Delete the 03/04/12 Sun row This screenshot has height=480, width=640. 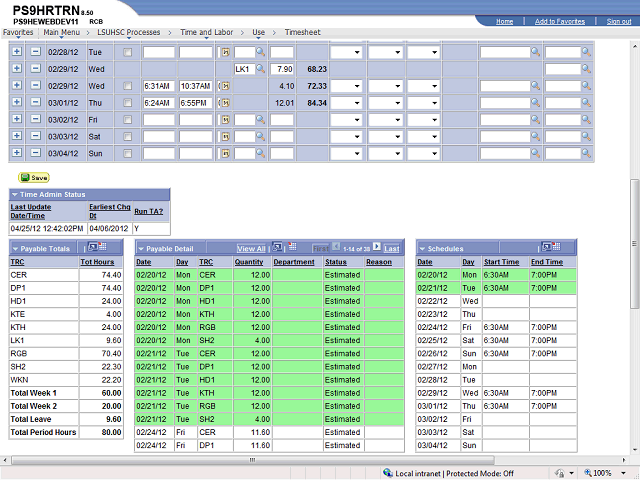[x=36, y=153]
